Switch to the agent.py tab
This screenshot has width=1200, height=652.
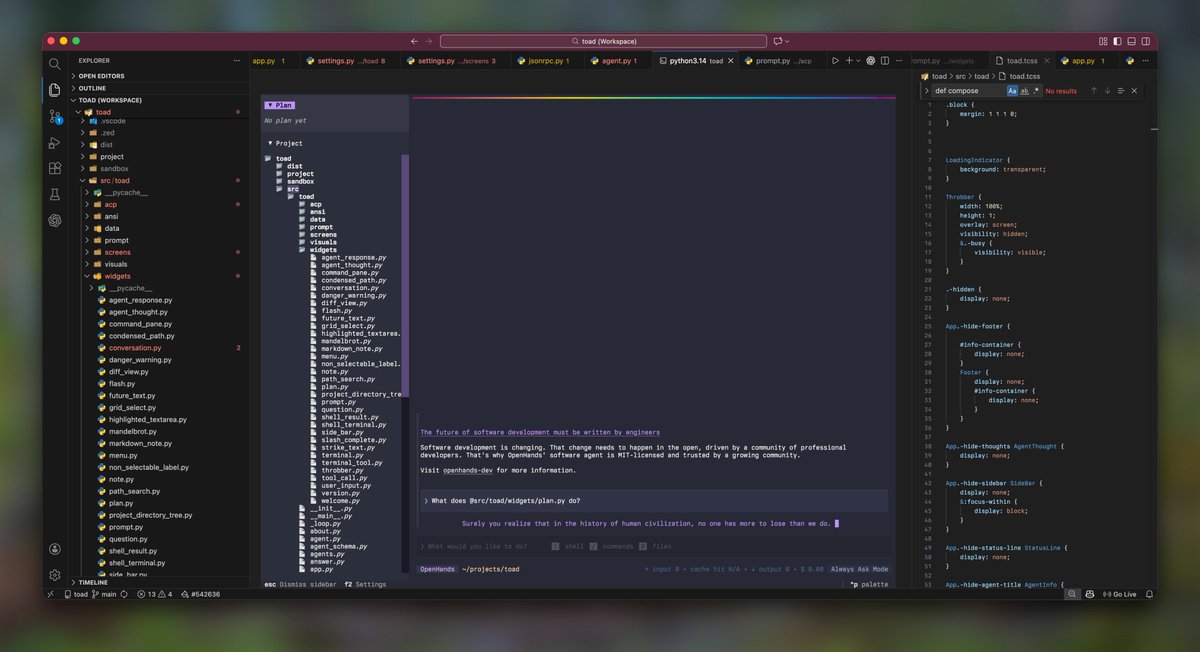613,60
